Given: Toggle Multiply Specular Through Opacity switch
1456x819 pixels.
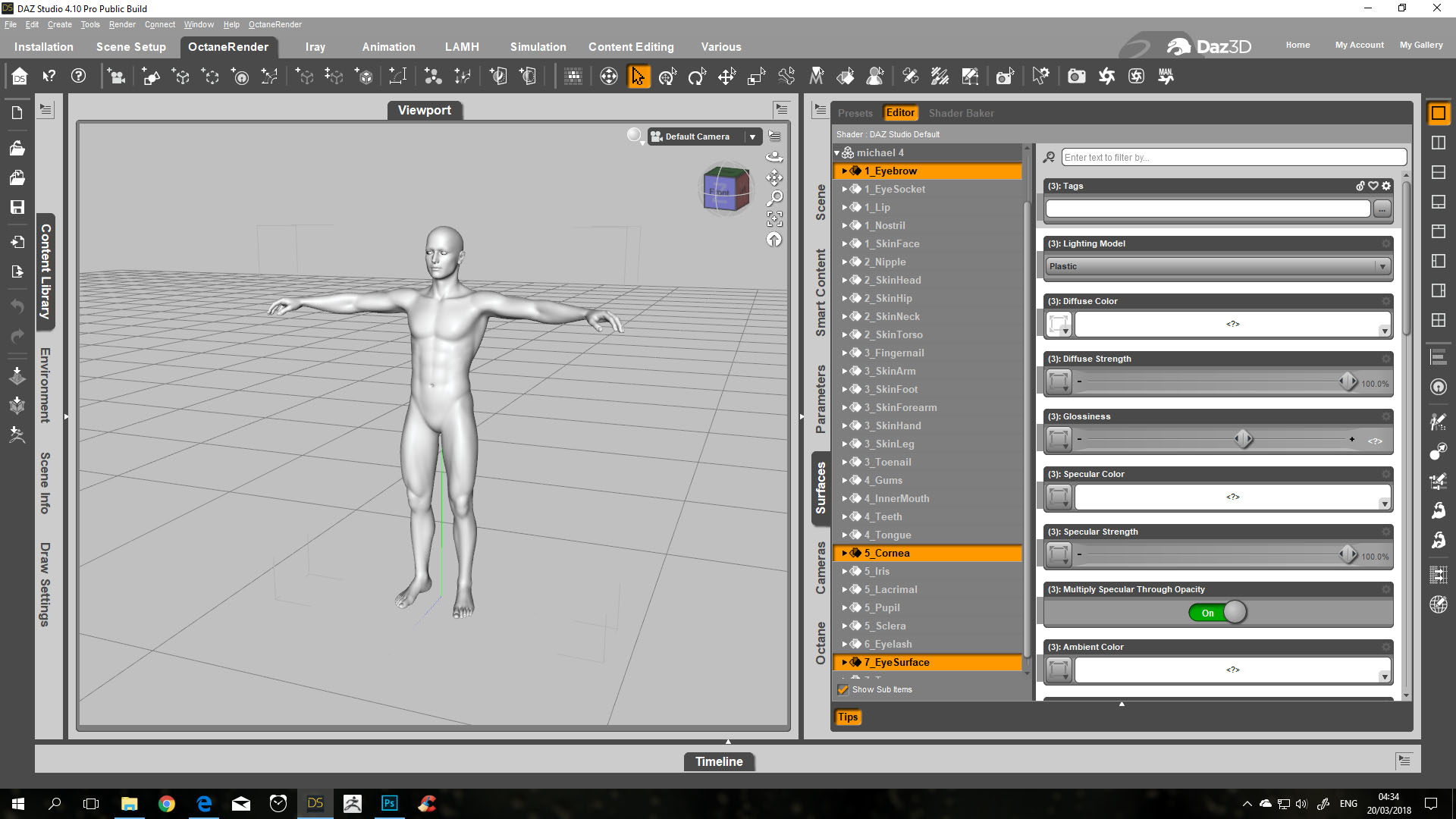Looking at the screenshot, I should coord(1218,613).
